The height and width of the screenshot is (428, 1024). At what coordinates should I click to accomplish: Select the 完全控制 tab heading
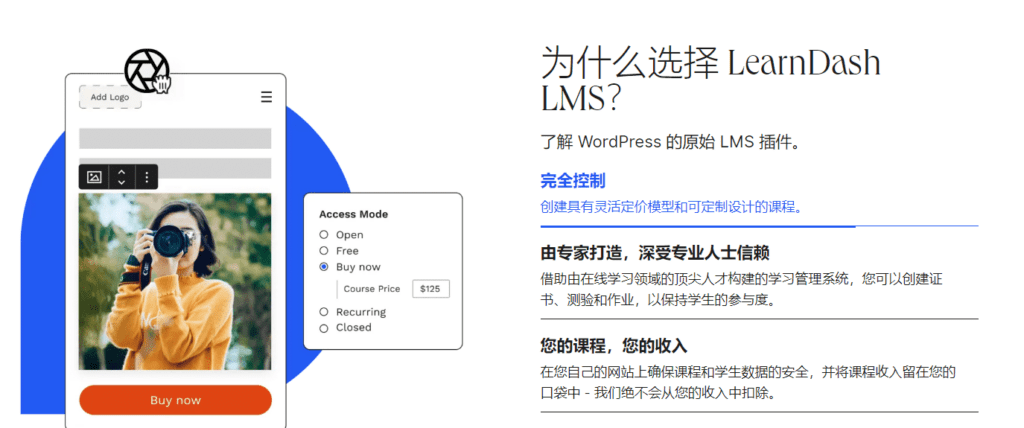pos(573,181)
